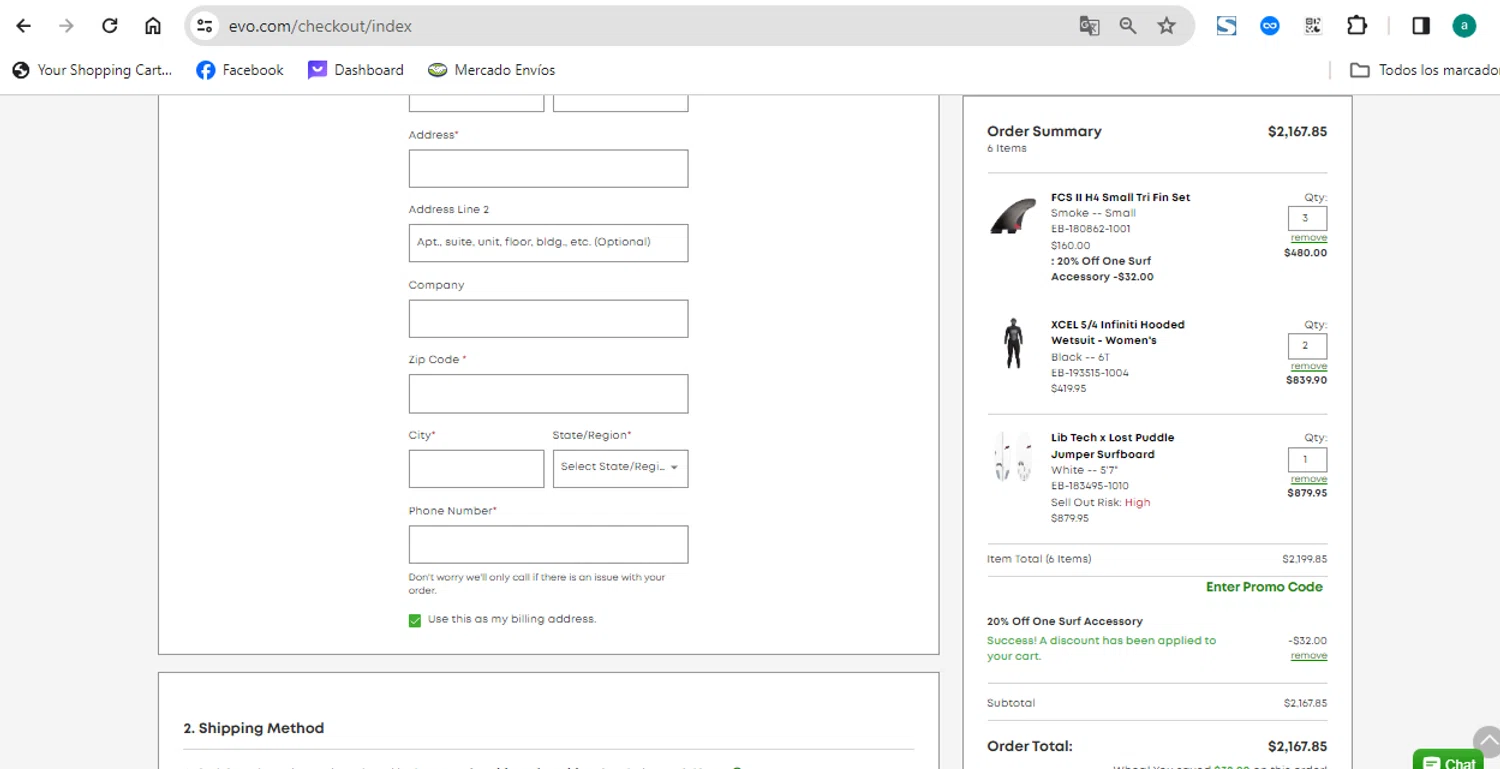
Task: Open the blue S extension icon
Action: click(1226, 26)
